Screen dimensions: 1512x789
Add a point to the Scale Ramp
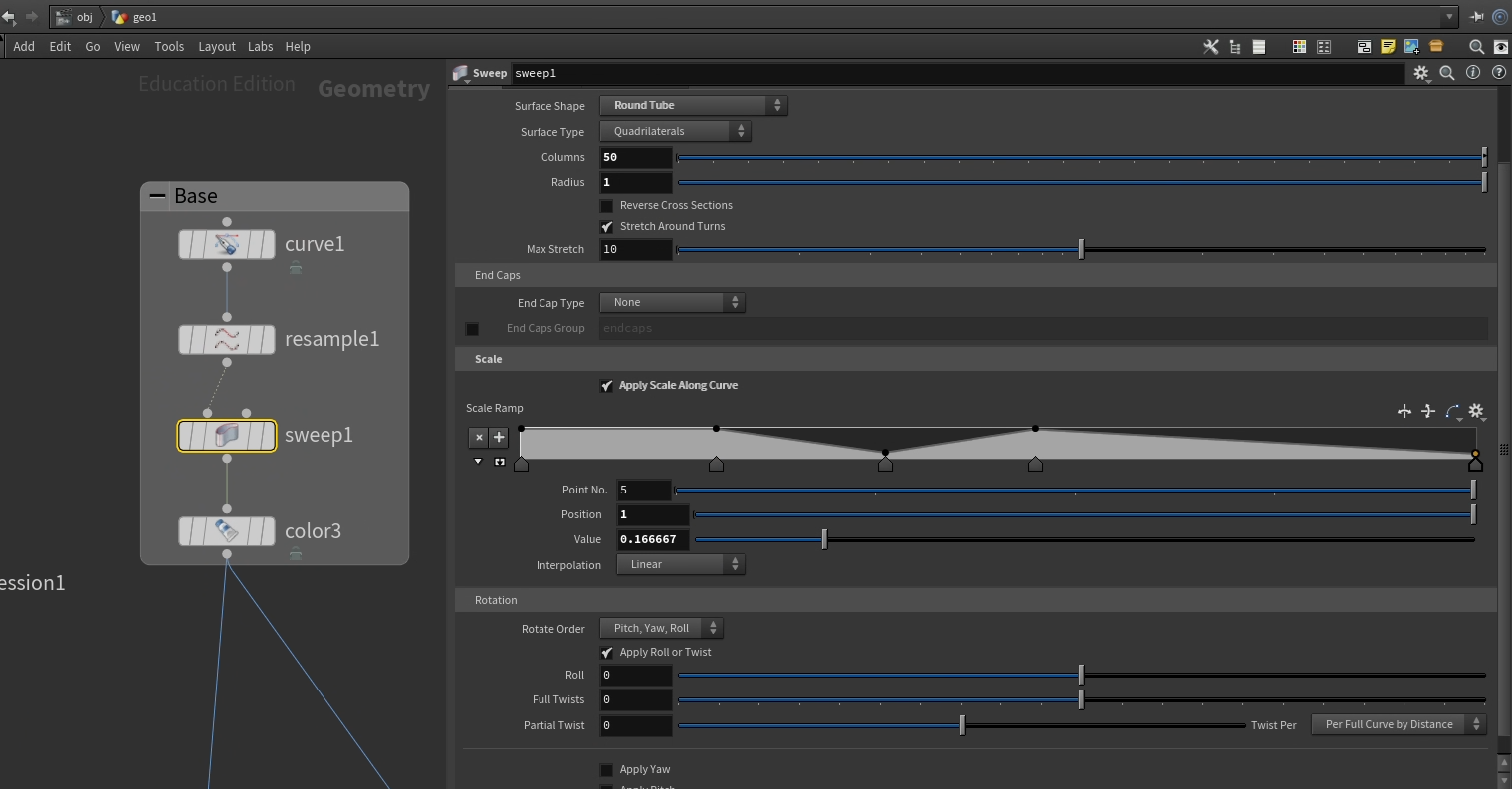(499, 437)
